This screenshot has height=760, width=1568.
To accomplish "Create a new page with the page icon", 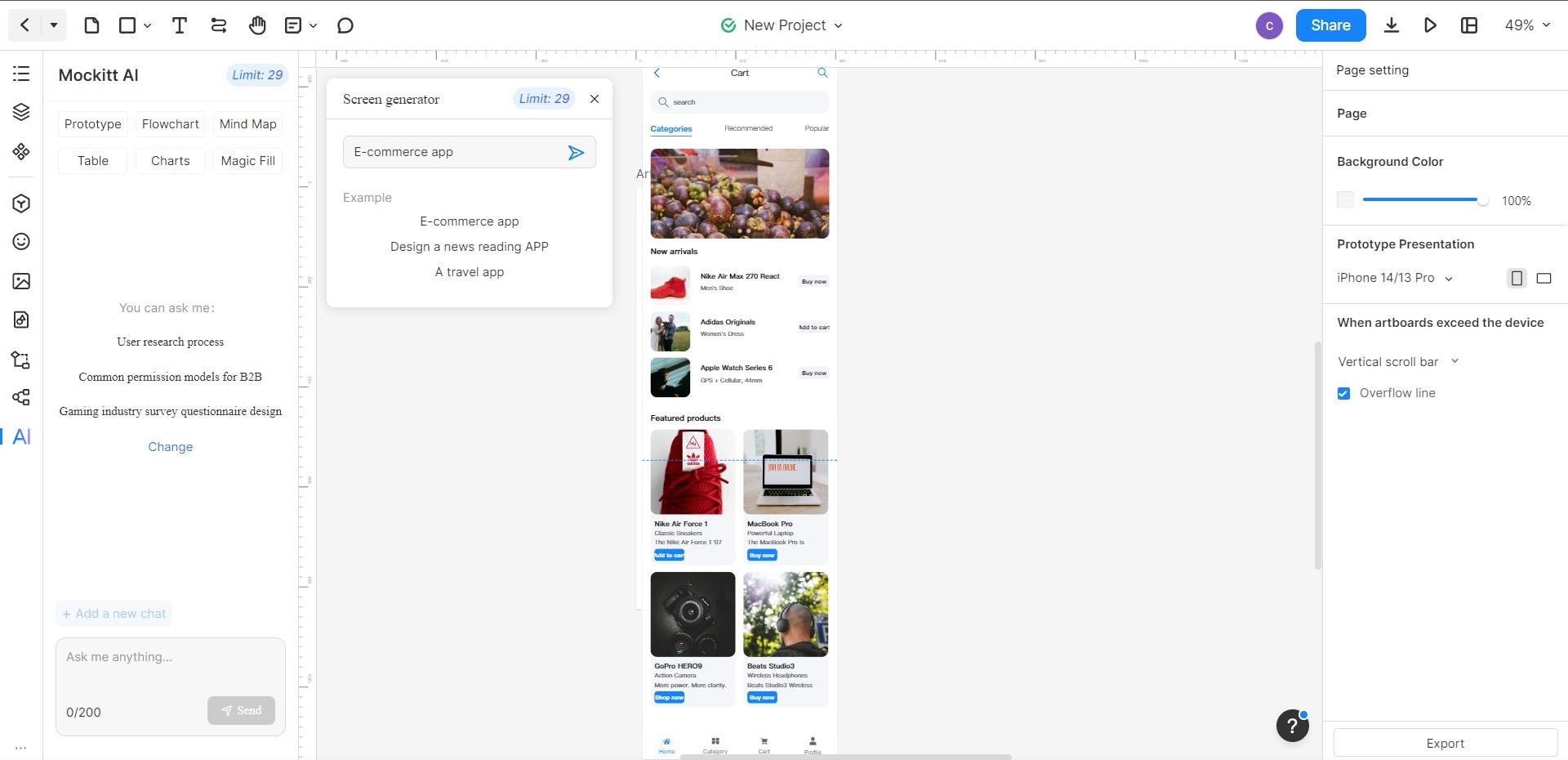I will (91, 25).
